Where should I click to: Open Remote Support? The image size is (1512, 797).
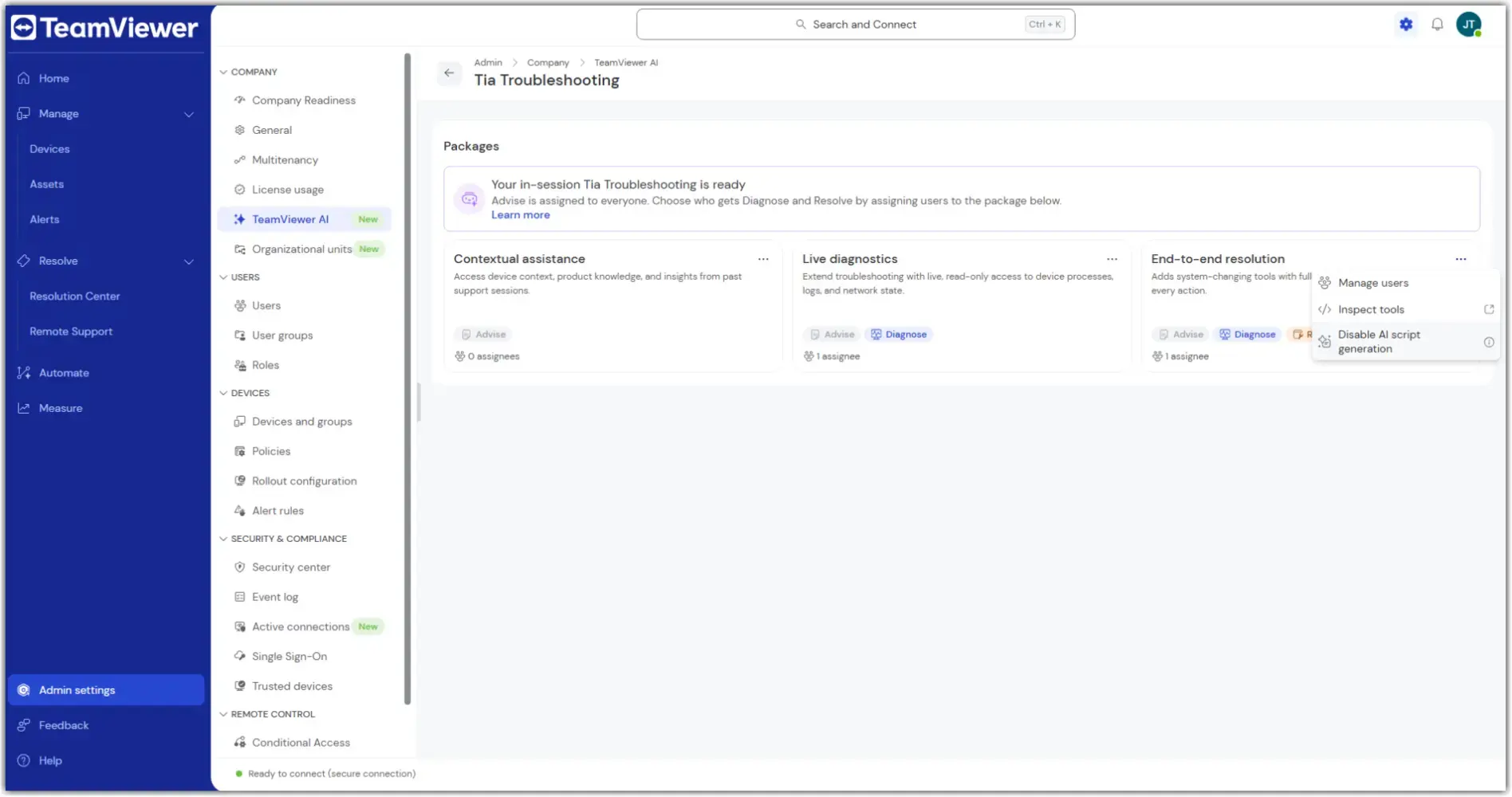71,332
